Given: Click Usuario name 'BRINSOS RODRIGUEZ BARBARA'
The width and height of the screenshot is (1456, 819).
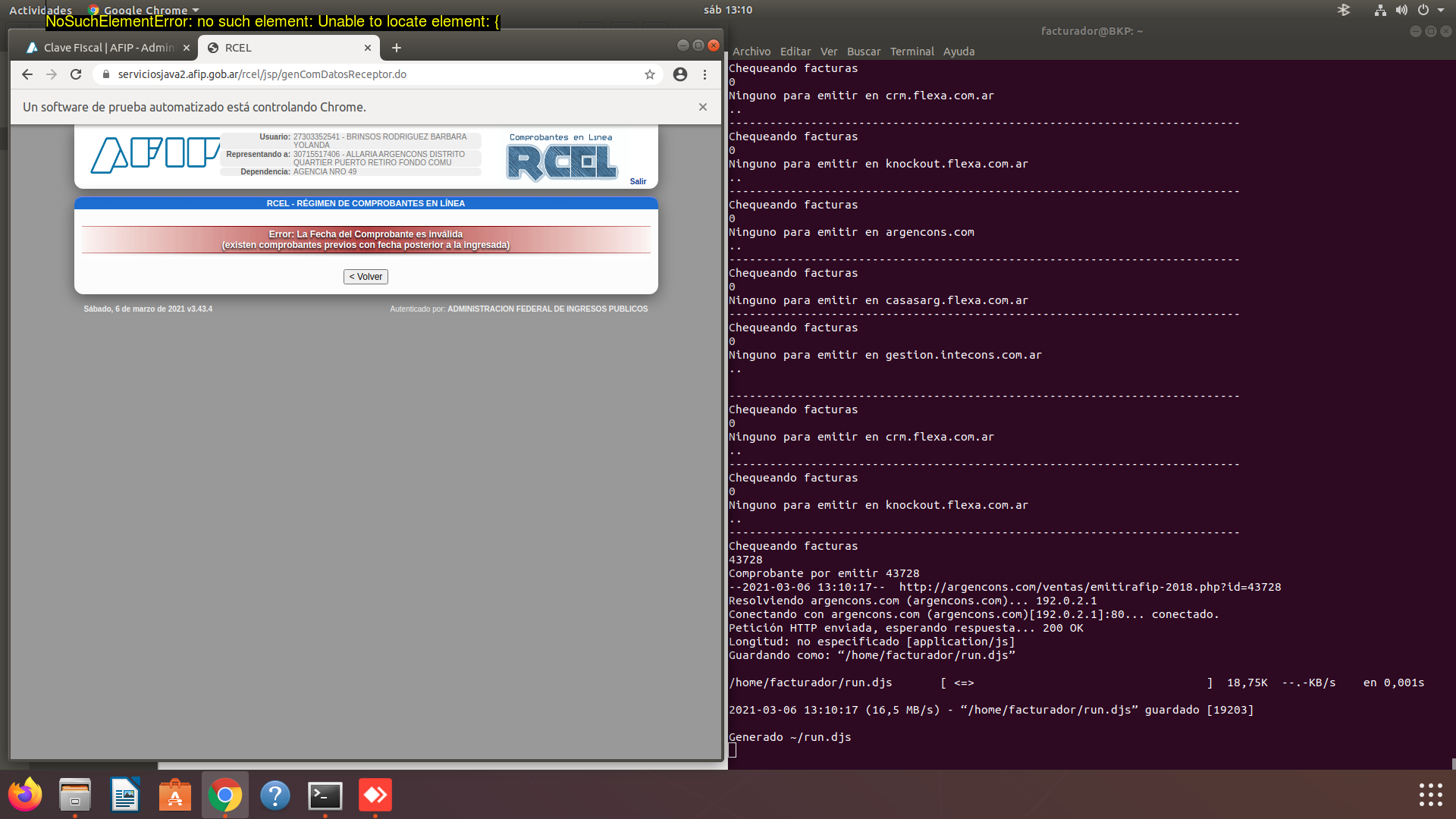Looking at the screenshot, I should tap(406, 137).
